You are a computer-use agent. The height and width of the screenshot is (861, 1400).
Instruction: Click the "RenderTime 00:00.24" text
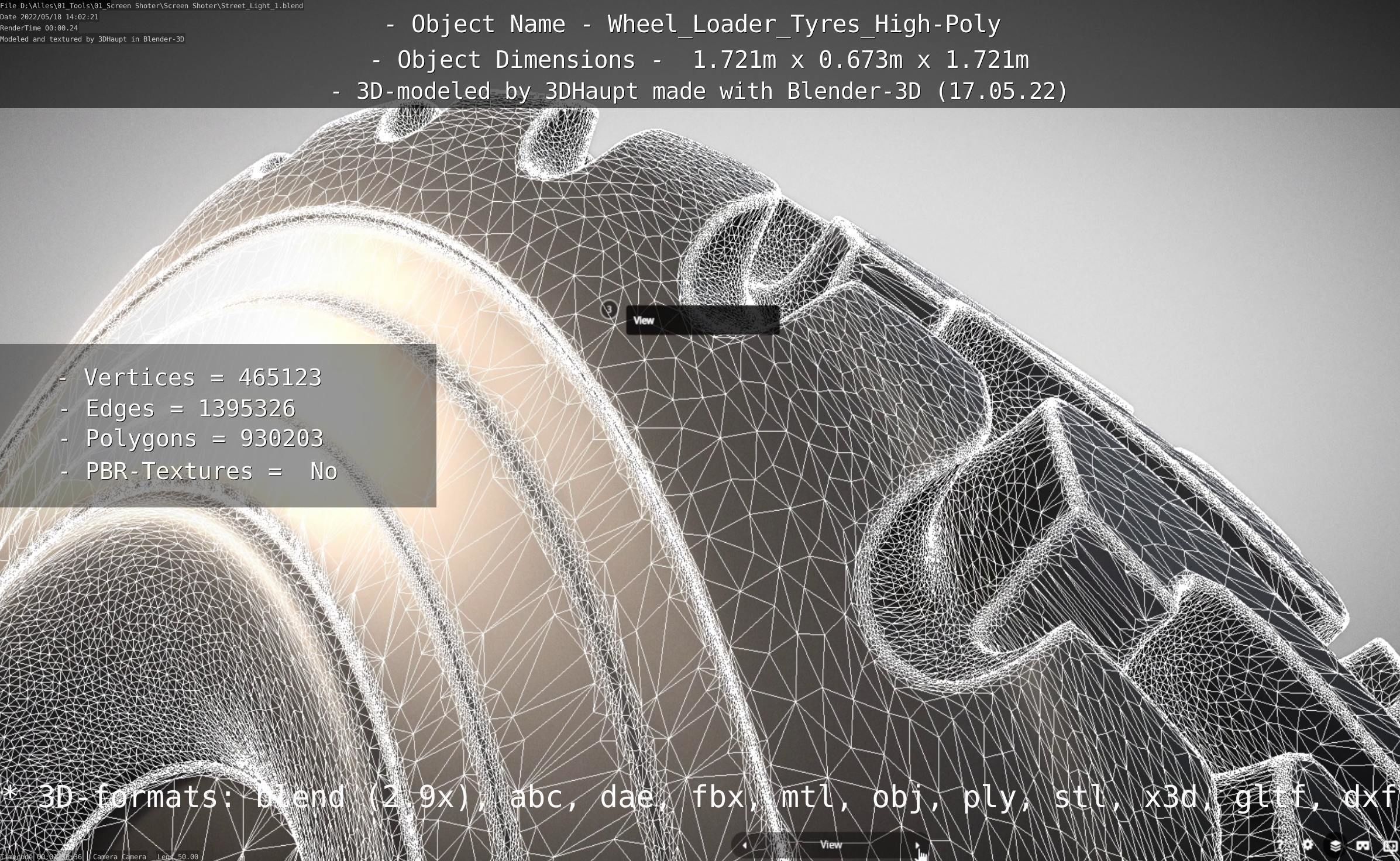click(39, 28)
